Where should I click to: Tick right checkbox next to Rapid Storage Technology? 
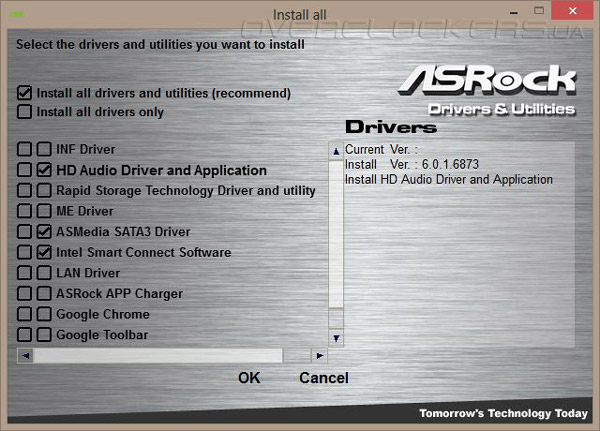(44, 190)
